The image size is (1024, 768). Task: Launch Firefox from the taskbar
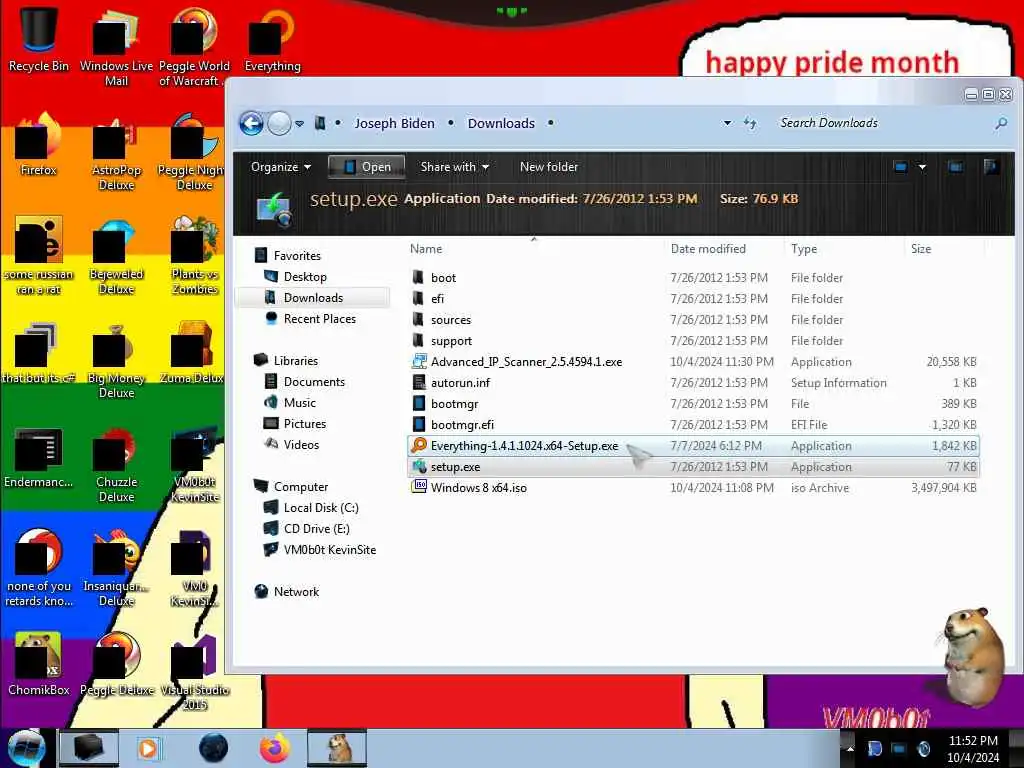[x=274, y=748]
